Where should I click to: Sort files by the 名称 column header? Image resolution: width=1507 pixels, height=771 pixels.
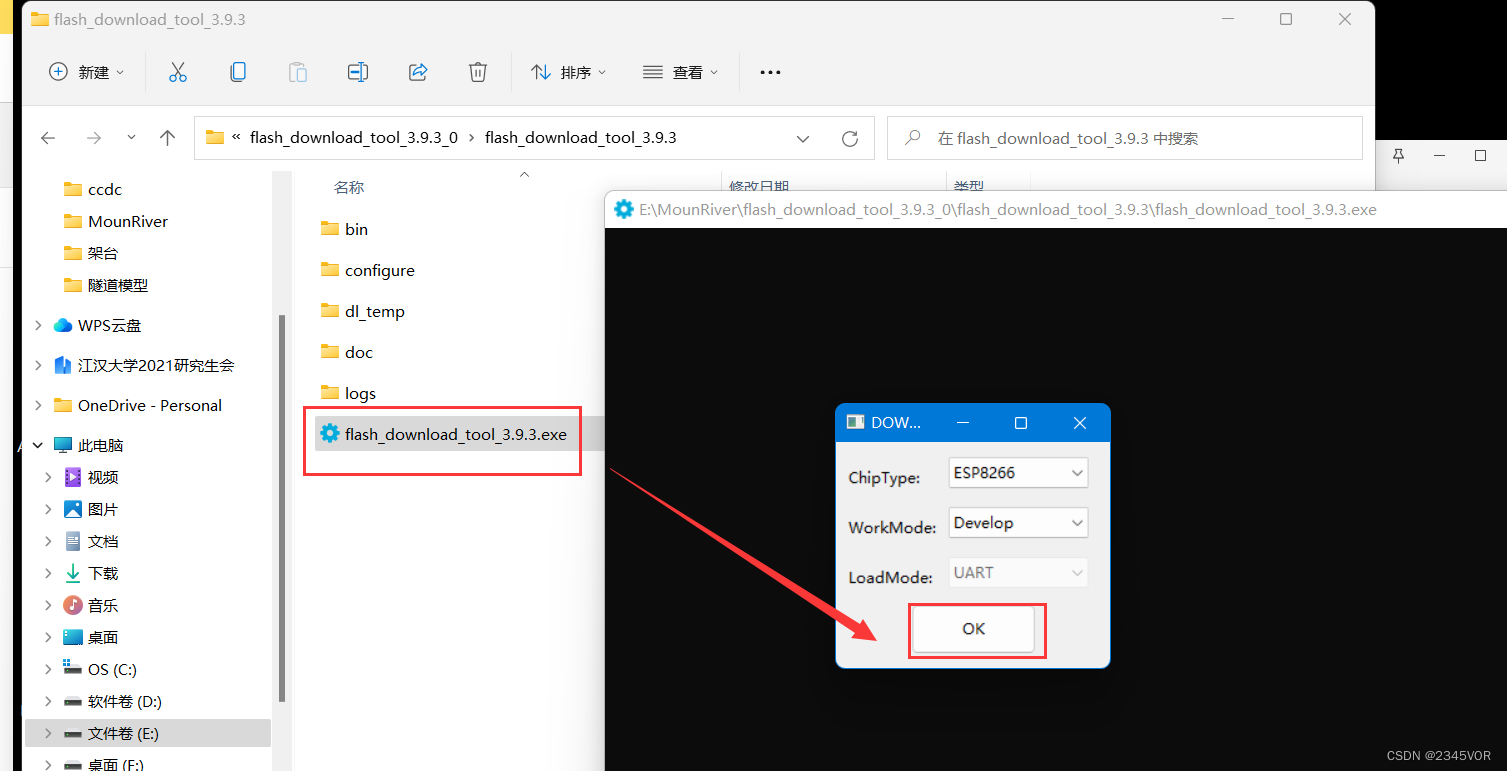[349, 187]
